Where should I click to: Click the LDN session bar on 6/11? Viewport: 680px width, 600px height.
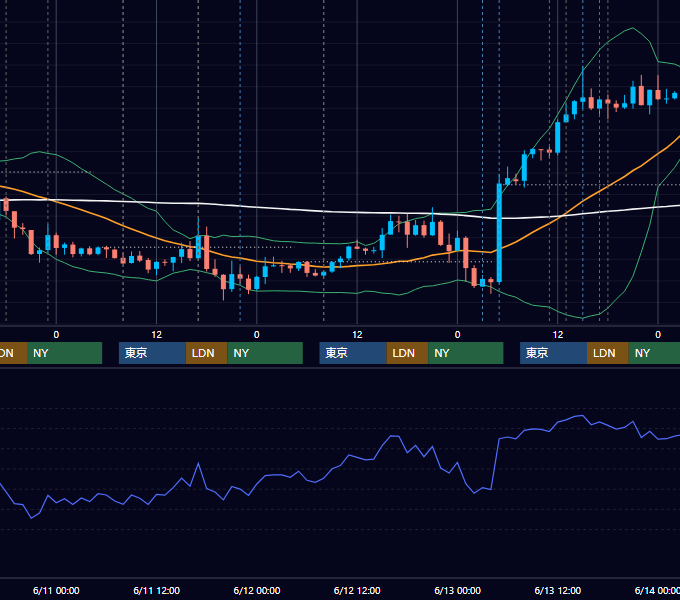[206, 353]
